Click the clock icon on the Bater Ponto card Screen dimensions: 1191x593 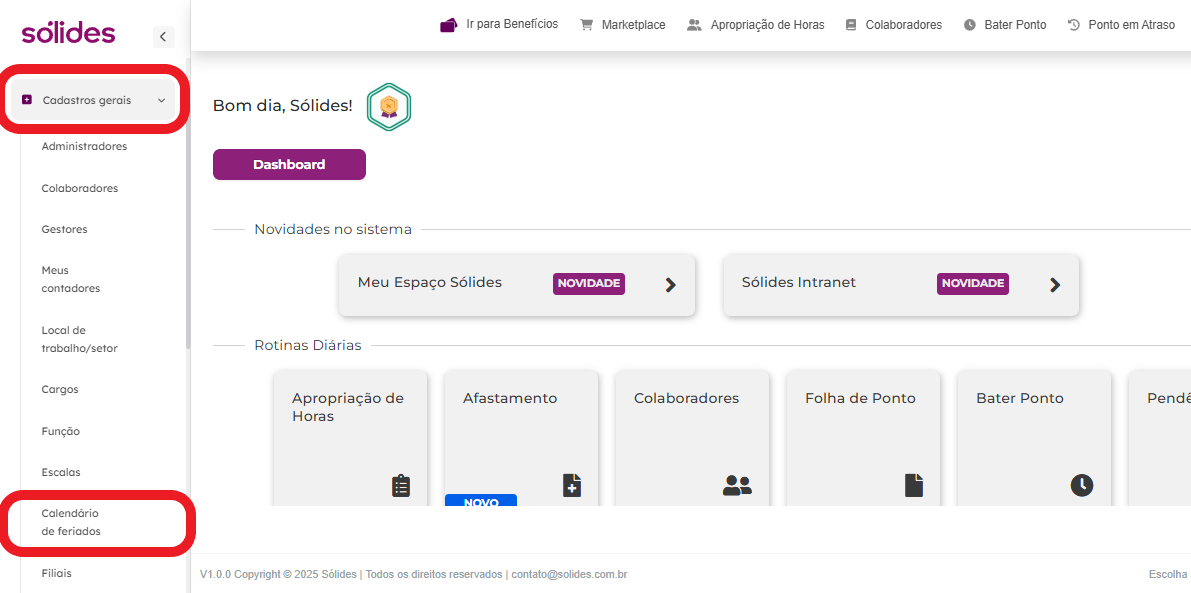click(x=1082, y=485)
